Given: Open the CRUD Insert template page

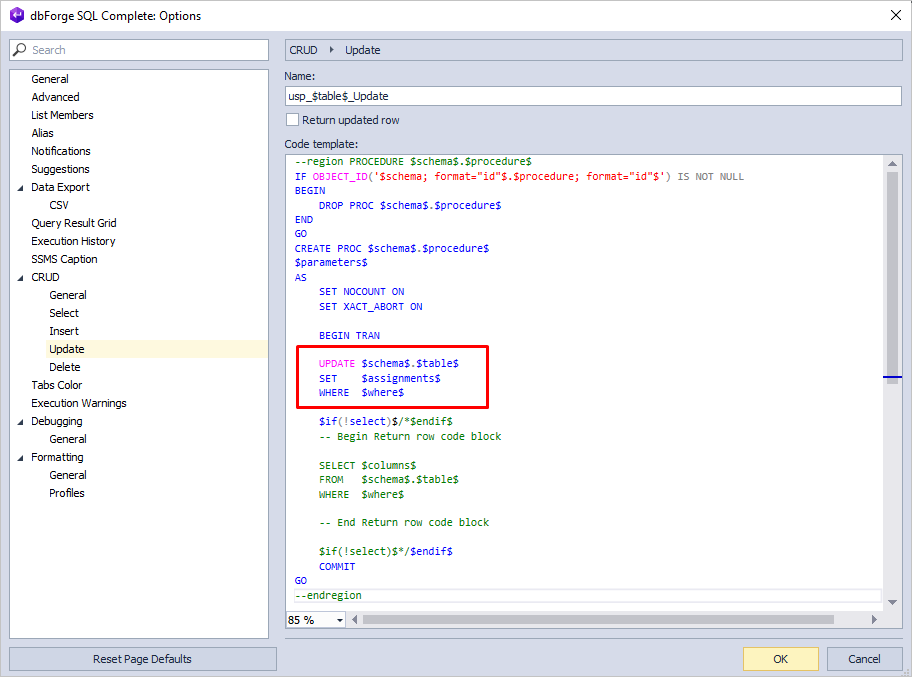Looking at the screenshot, I should pyautogui.click(x=64, y=332).
